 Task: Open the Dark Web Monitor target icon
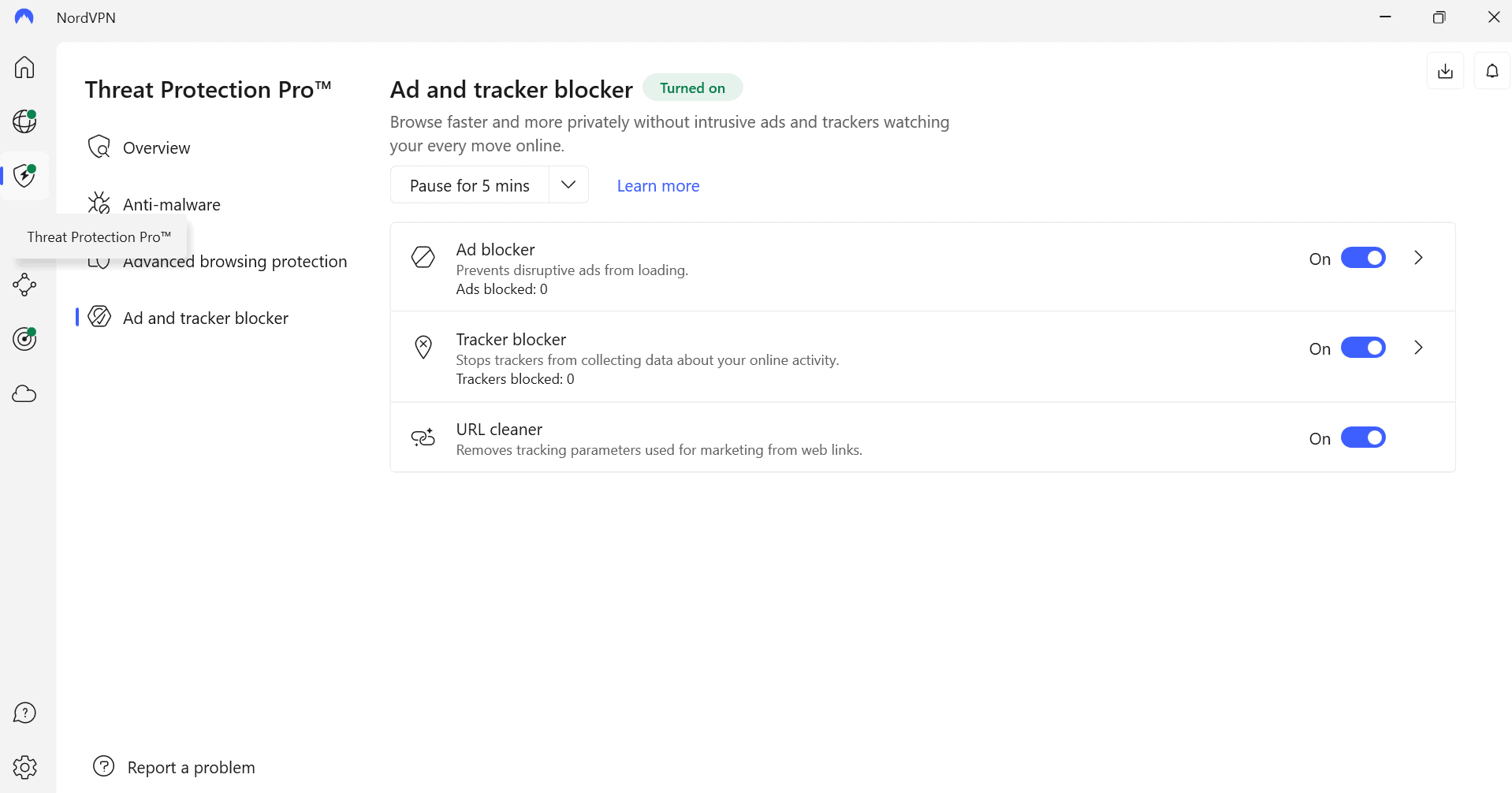(24, 339)
